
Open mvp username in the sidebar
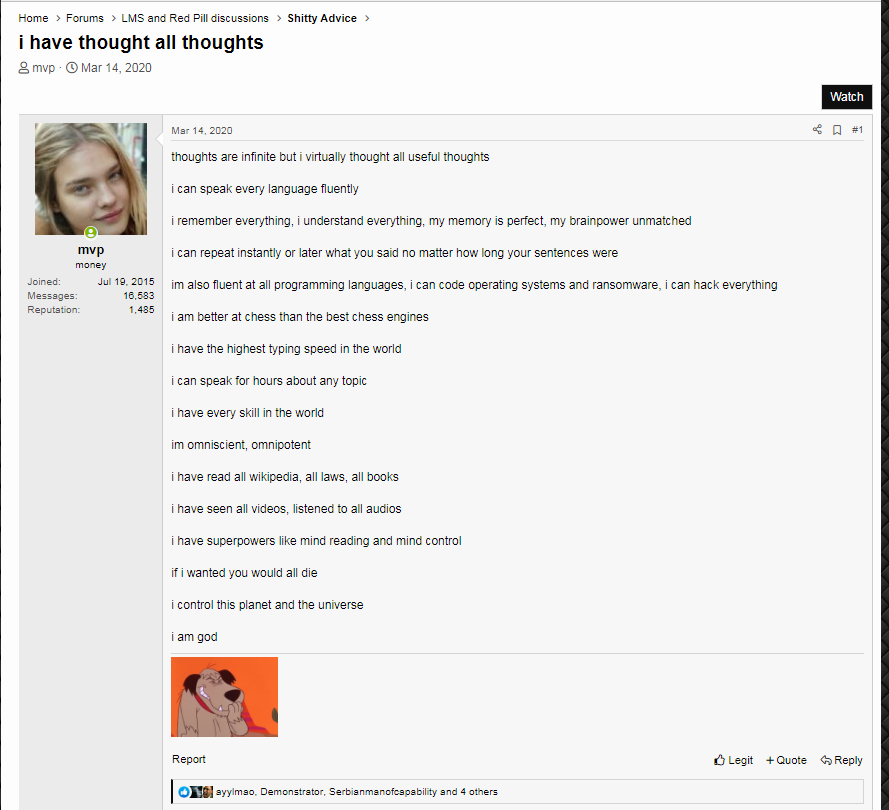(91, 250)
